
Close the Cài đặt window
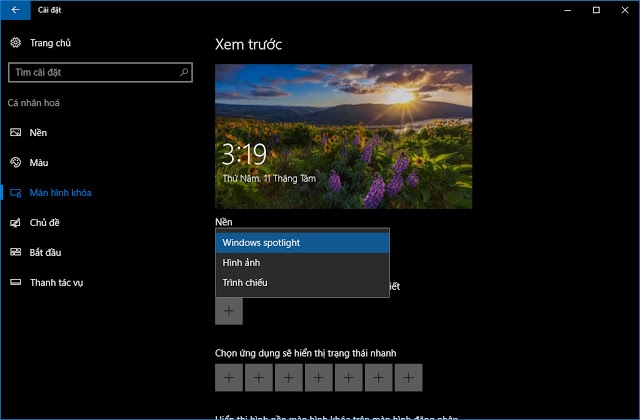pos(625,10)
